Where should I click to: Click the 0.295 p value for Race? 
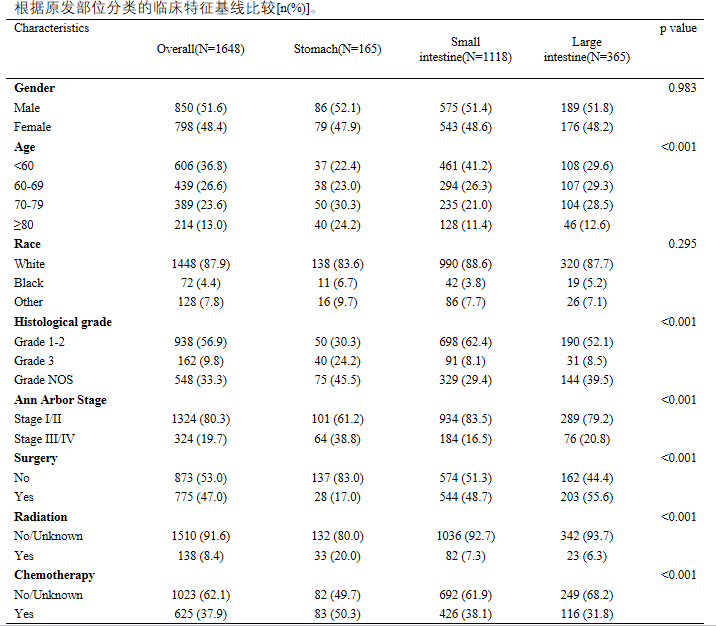[682, 244]
